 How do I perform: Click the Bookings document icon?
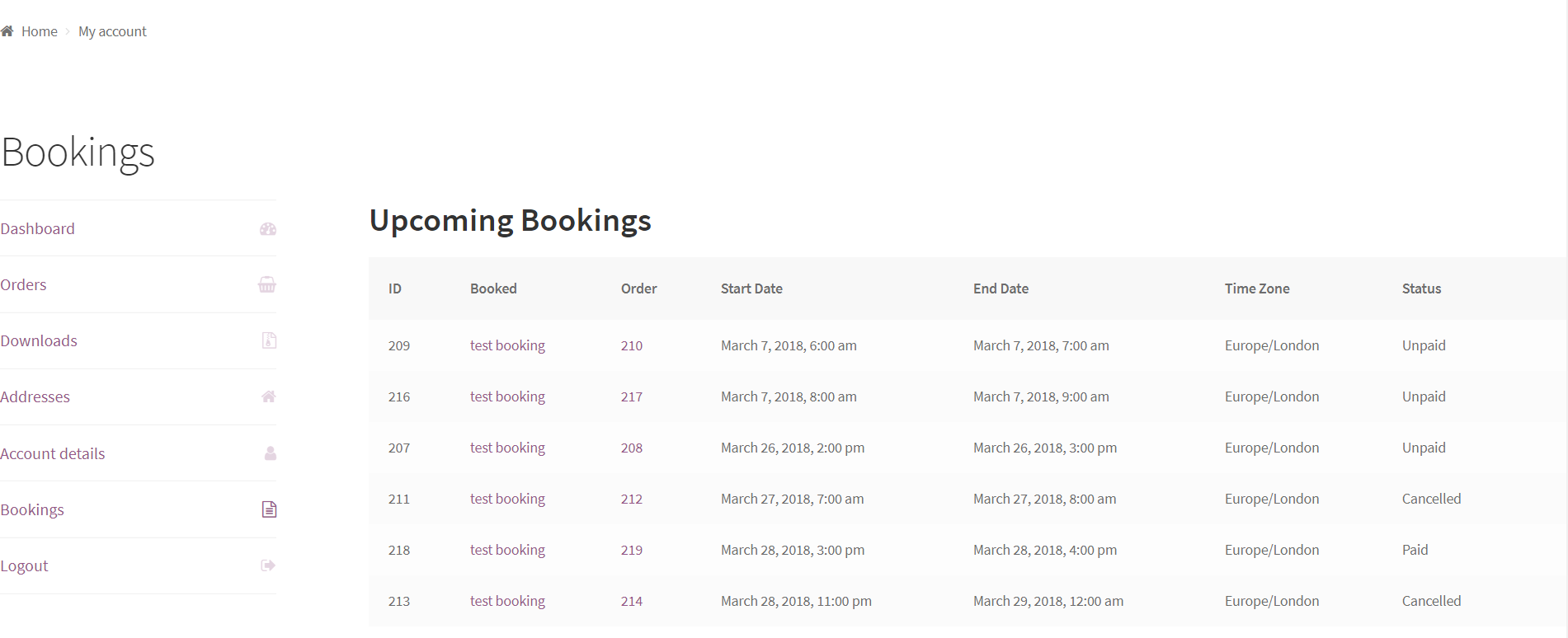point(269,509)
